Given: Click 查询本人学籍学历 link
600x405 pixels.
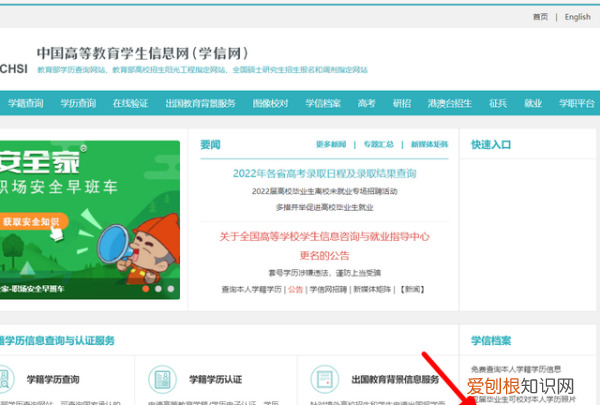Looking at the screenshot, I should [x=251, y=289].
